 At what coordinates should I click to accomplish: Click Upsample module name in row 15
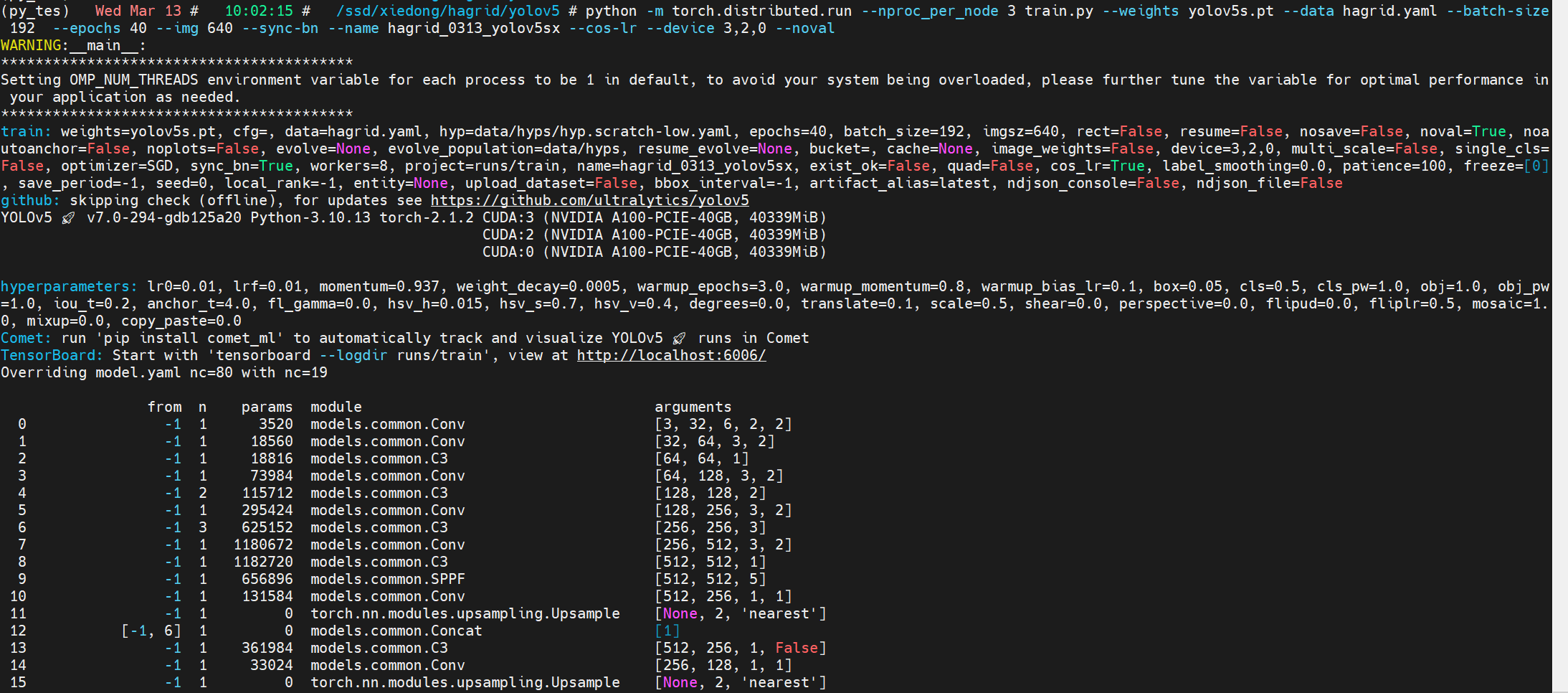point(465,682)
